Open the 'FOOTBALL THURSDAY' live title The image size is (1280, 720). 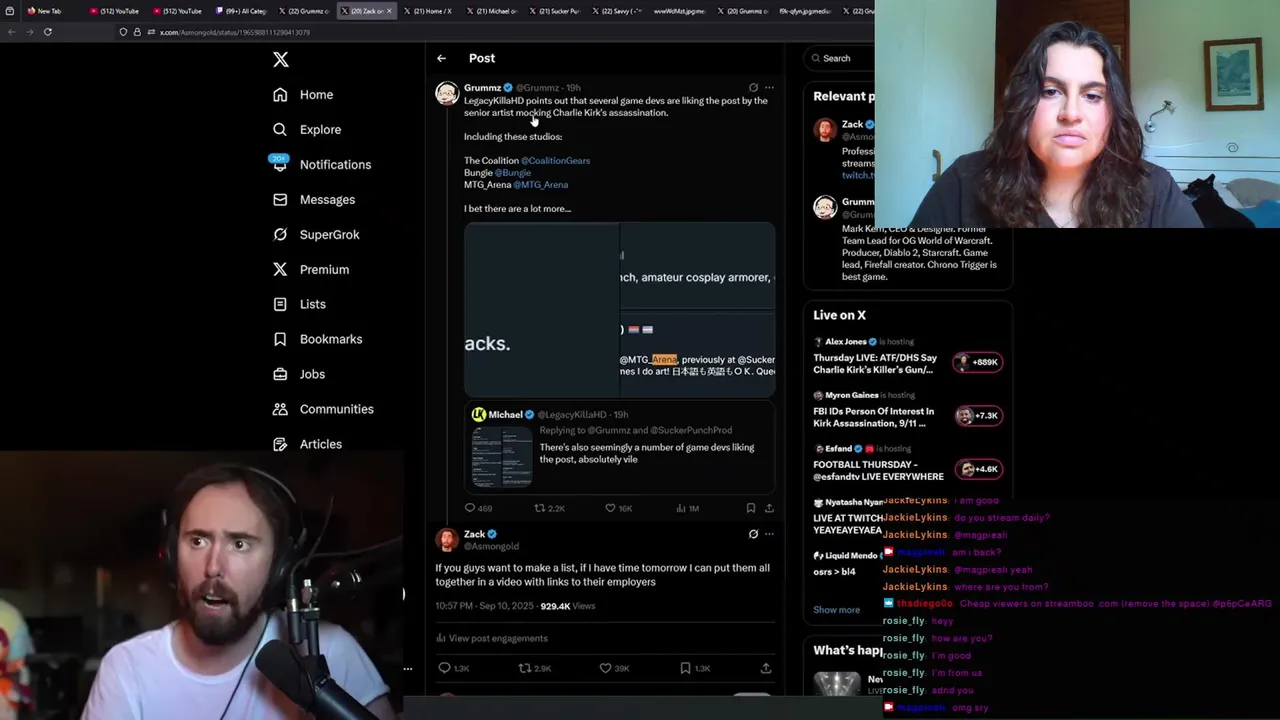878,470
